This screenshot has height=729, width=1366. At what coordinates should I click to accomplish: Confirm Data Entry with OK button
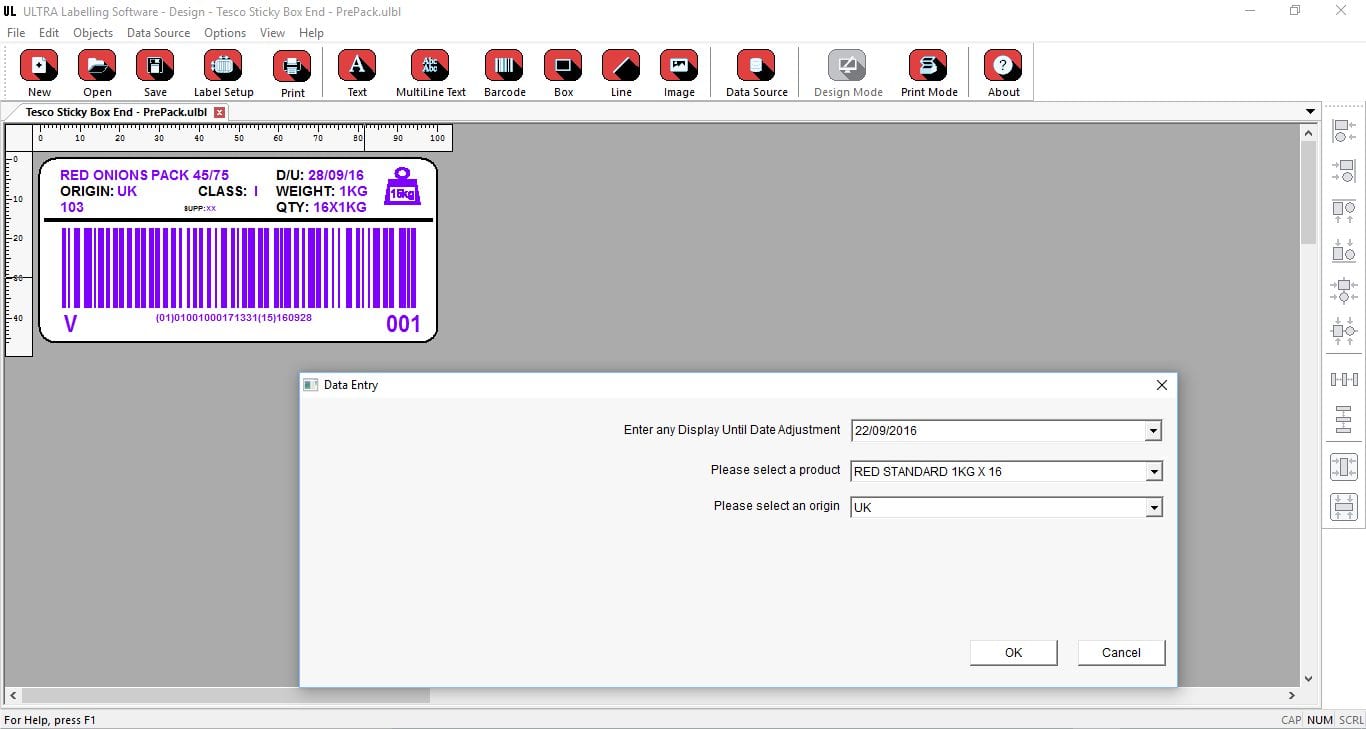click(x=1013, y=652)
